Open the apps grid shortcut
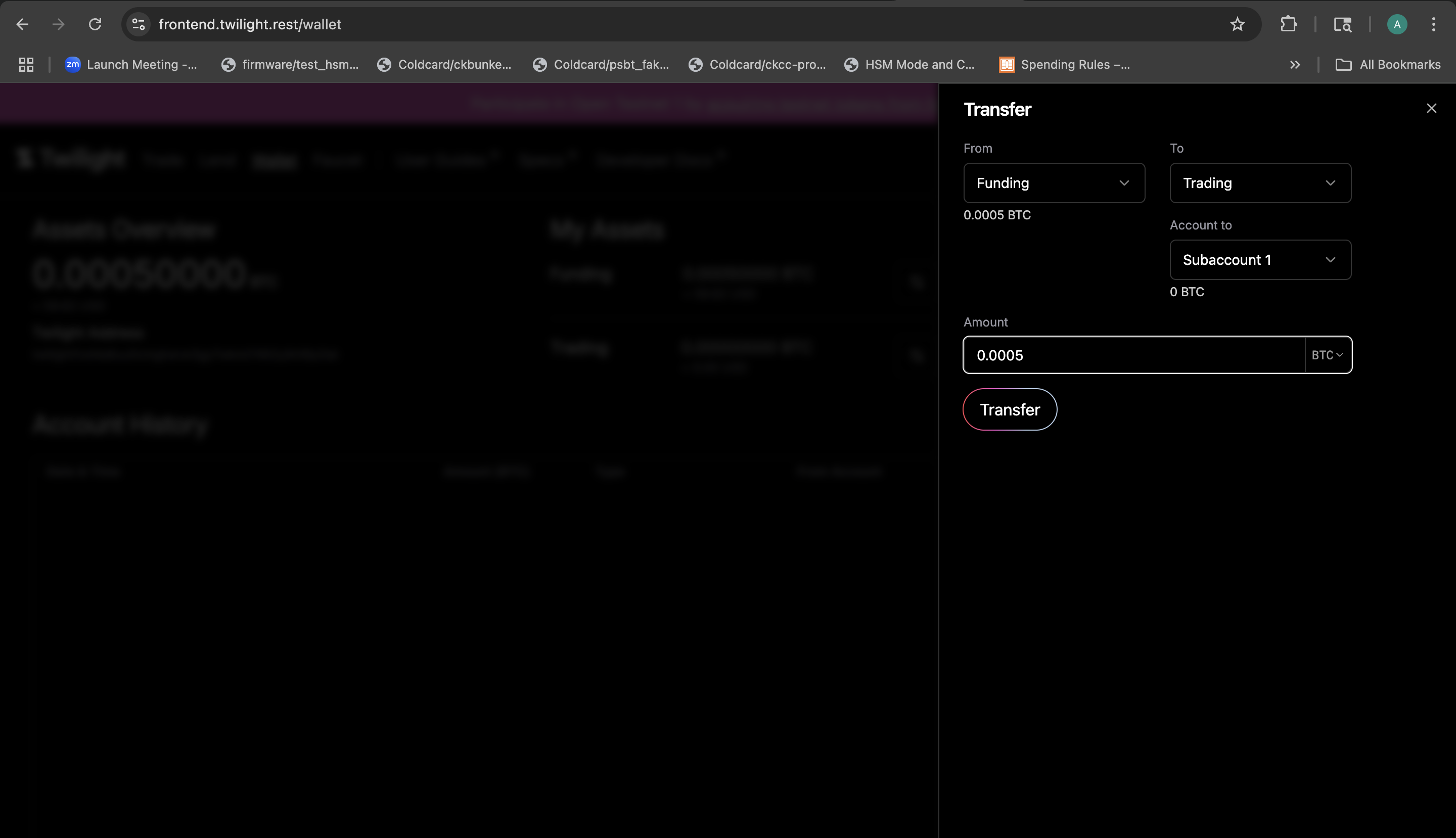Viewport: 1456px width, 838px height. [26, 65]
